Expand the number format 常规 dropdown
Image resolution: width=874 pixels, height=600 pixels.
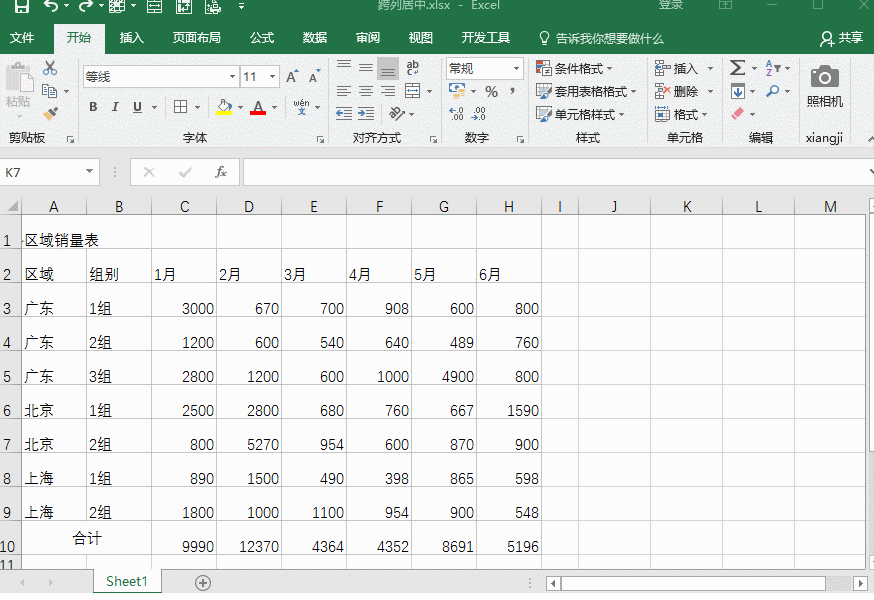click(x=516, y=69)
